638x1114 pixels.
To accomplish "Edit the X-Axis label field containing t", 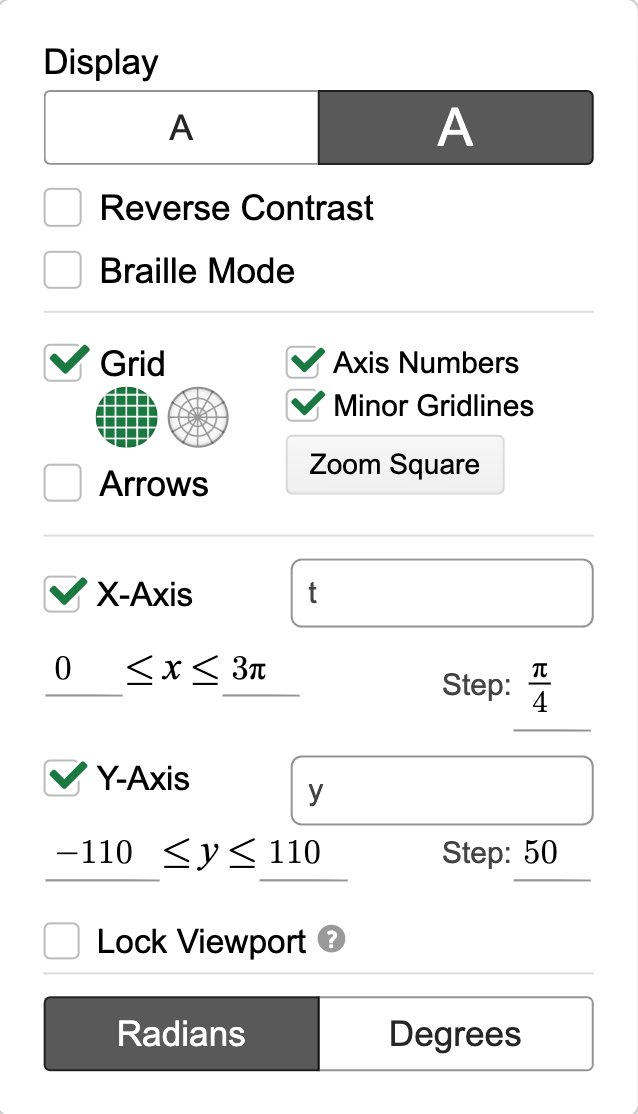I will [x=442, y=593].
